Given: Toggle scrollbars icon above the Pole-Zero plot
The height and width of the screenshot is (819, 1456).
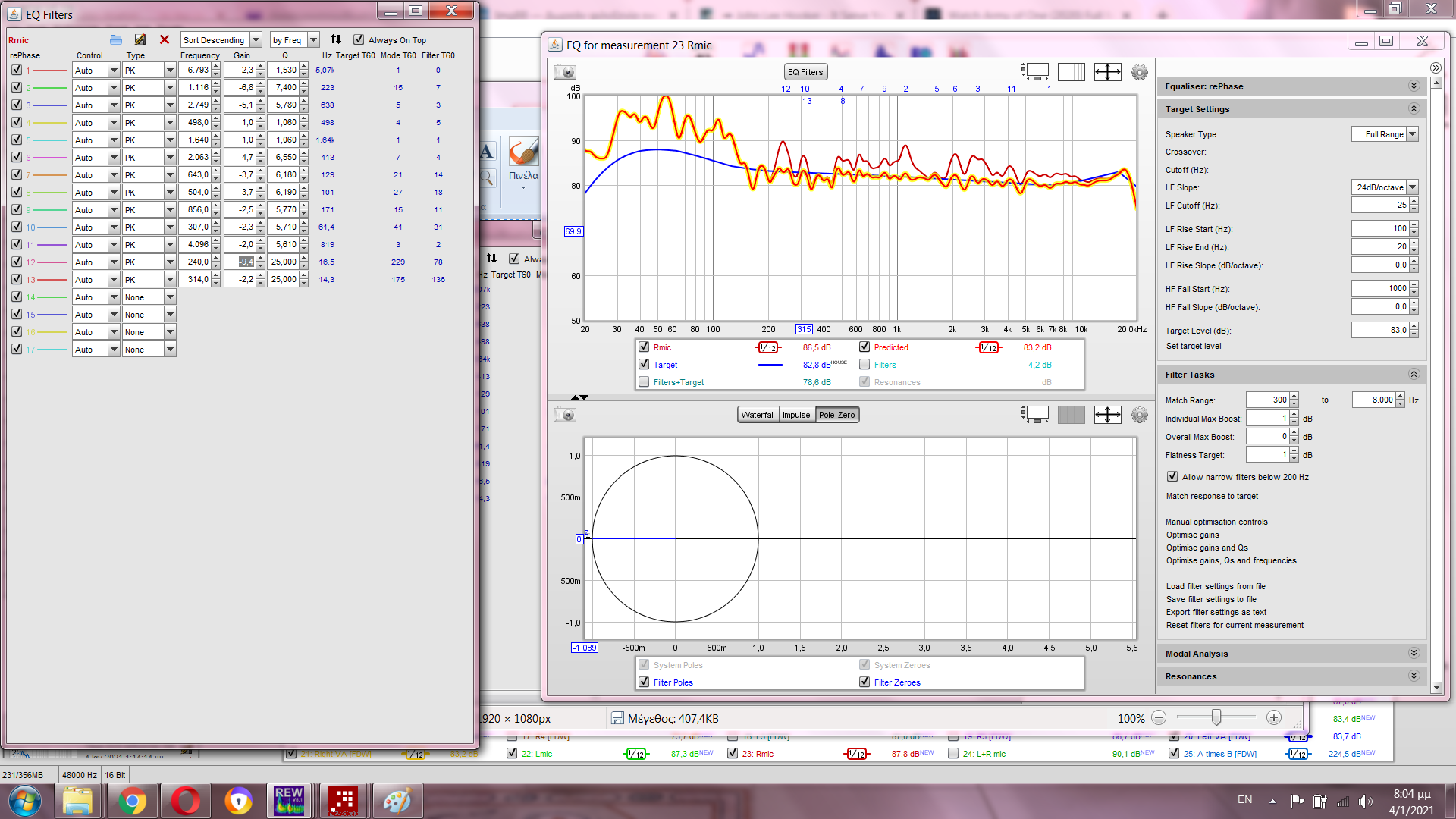Looking at the screenshot, I should click(x=1035, y=415).
